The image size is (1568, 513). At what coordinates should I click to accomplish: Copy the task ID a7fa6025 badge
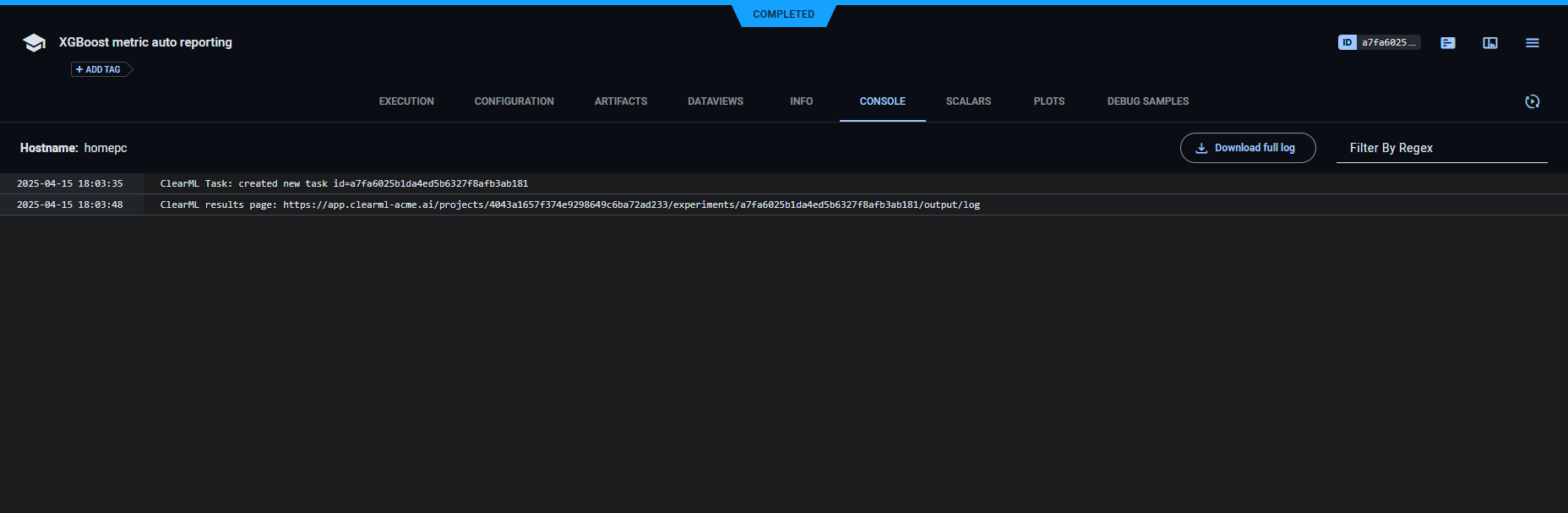(x=1379, y=42)
